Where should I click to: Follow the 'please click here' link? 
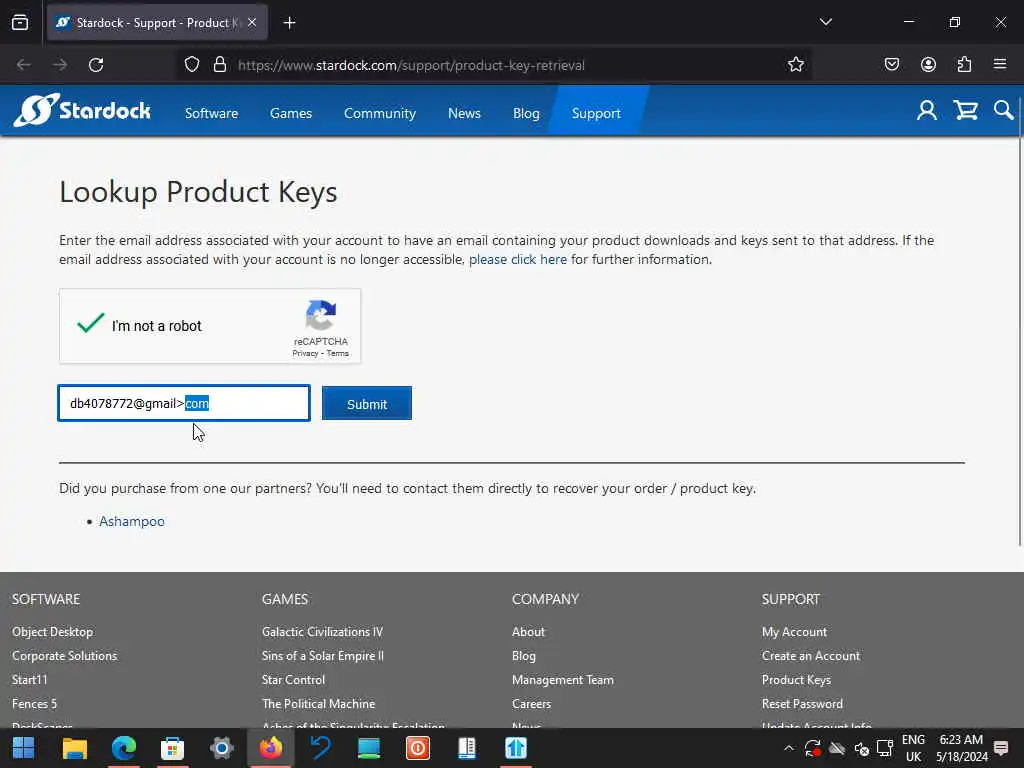(x=518, y=259)
